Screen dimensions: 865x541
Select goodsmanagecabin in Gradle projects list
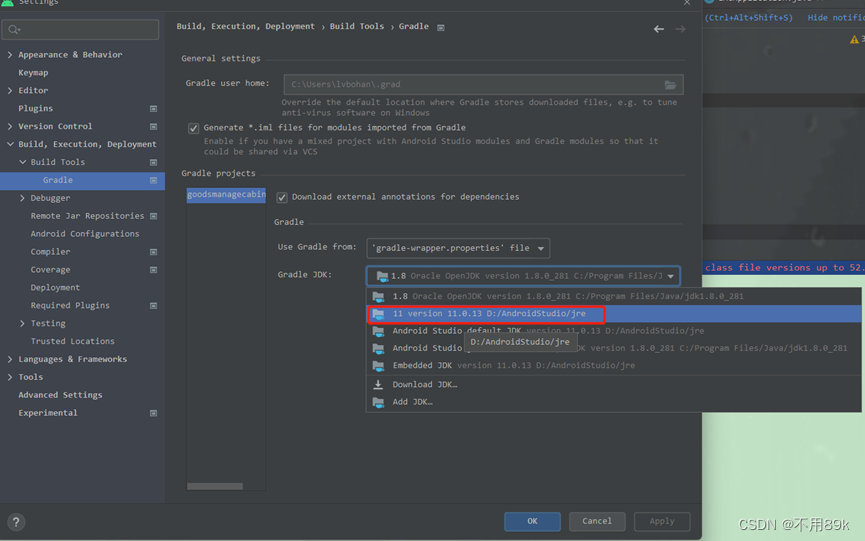[x=226, y=195]
